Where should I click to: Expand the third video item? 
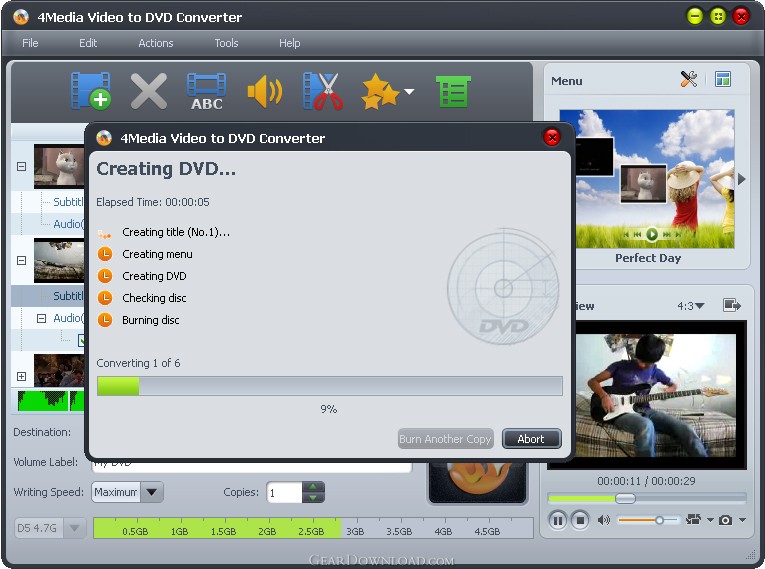coord(21,376)
